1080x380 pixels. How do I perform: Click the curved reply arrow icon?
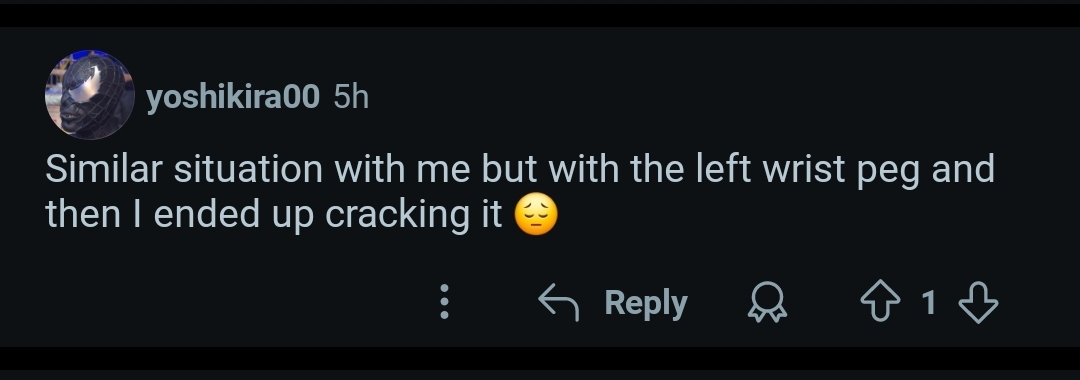(558, 302)
